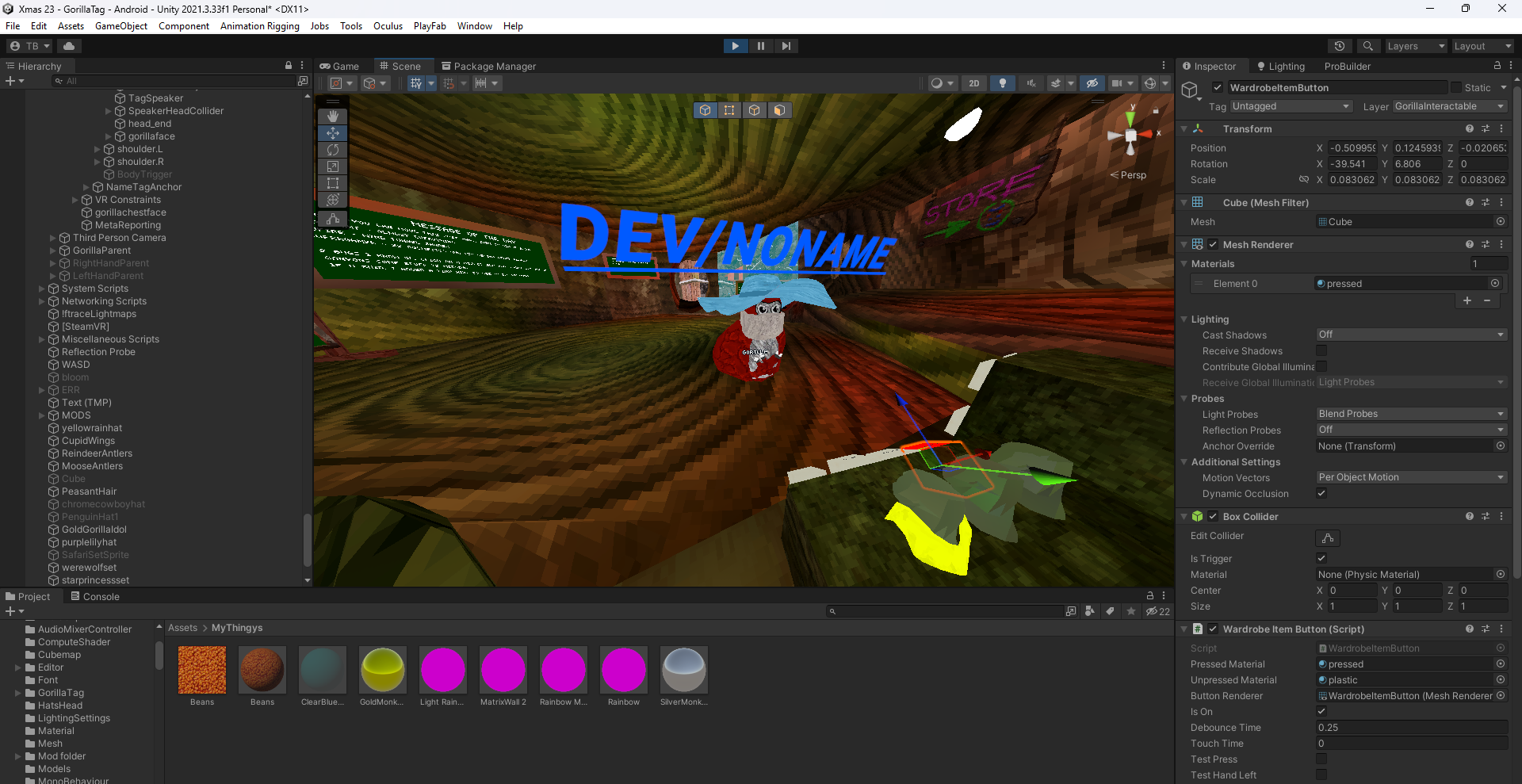The height and width of the screenshot is (784, 1522).
Task: Open the PlayFab menu
Action: coord(430,26)
